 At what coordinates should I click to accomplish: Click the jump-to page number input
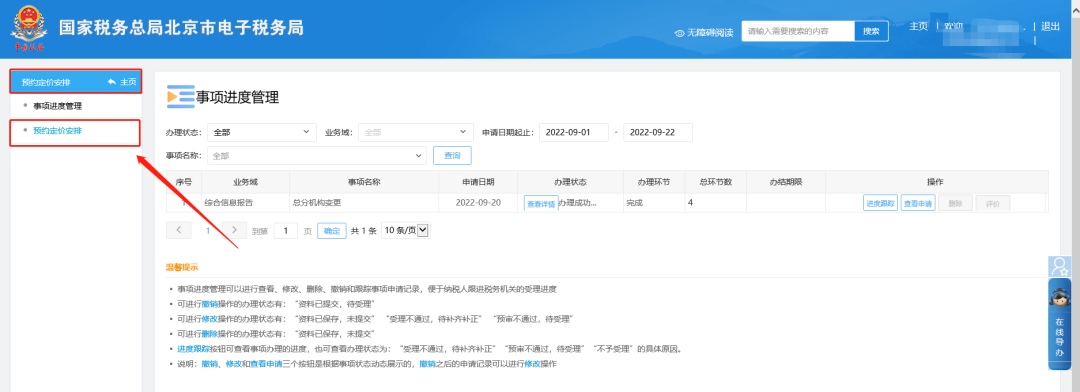[286, 231]
